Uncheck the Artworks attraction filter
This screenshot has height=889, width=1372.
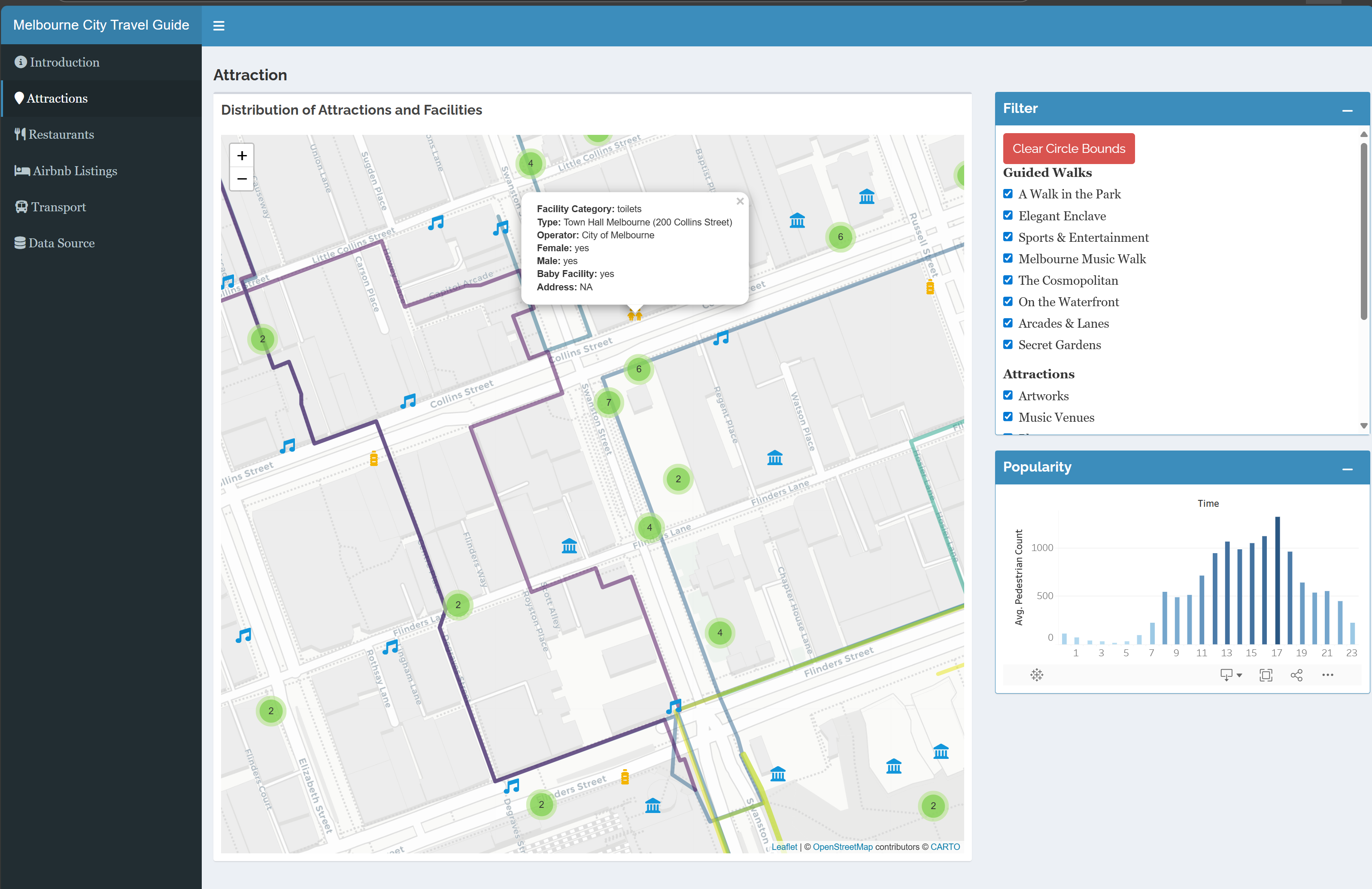pos(1008,395)
